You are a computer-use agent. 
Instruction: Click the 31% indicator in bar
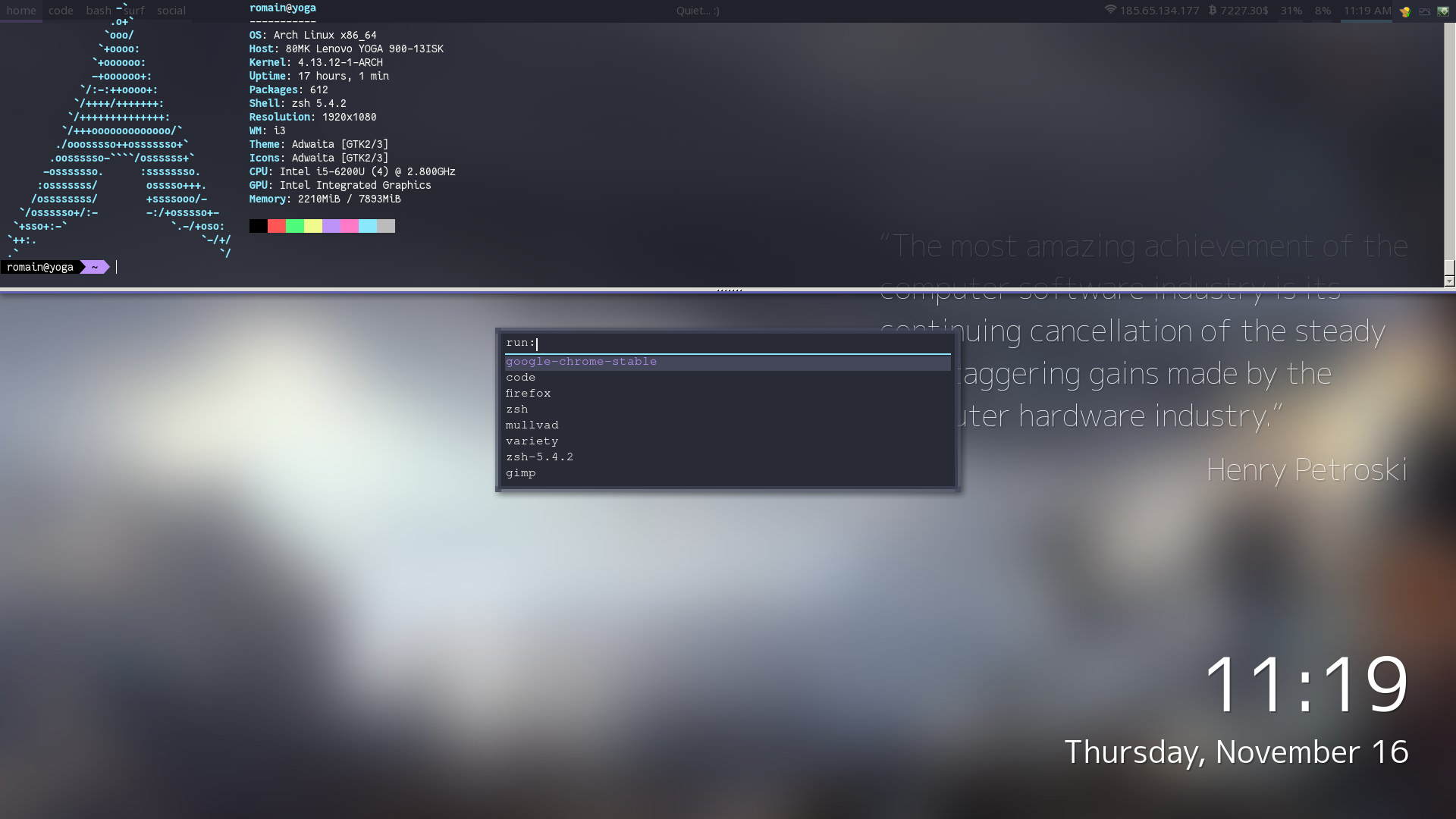click(x=1291, y=11)
